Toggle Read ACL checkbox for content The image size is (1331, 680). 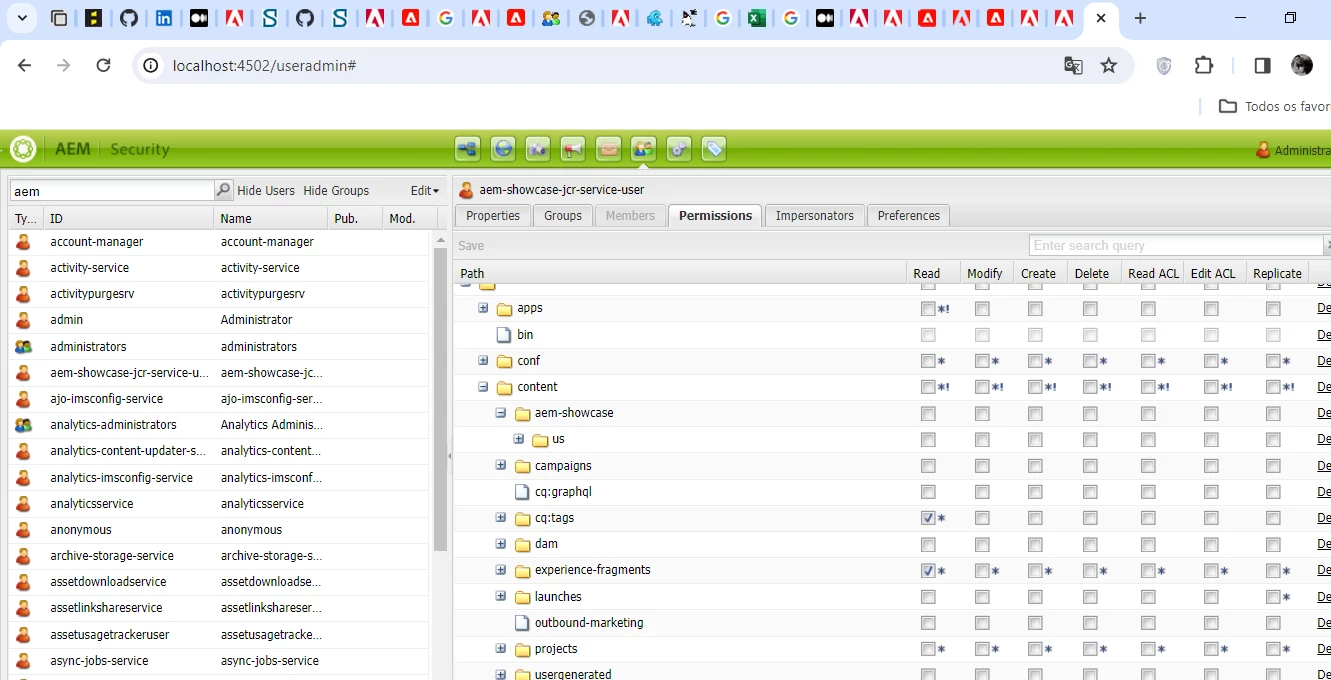pyautogui.click(x=1147, y=387)
